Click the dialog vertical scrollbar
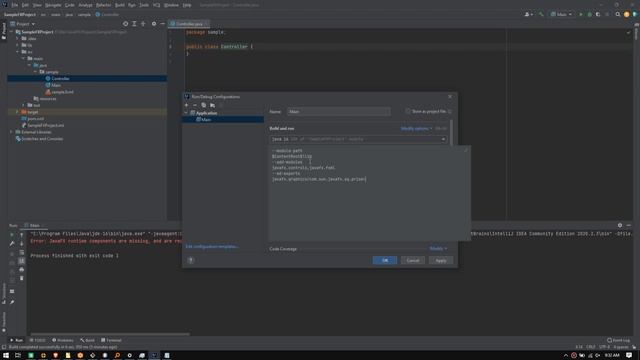The height and width of the screenshot is (360, 640). point(451,133)
